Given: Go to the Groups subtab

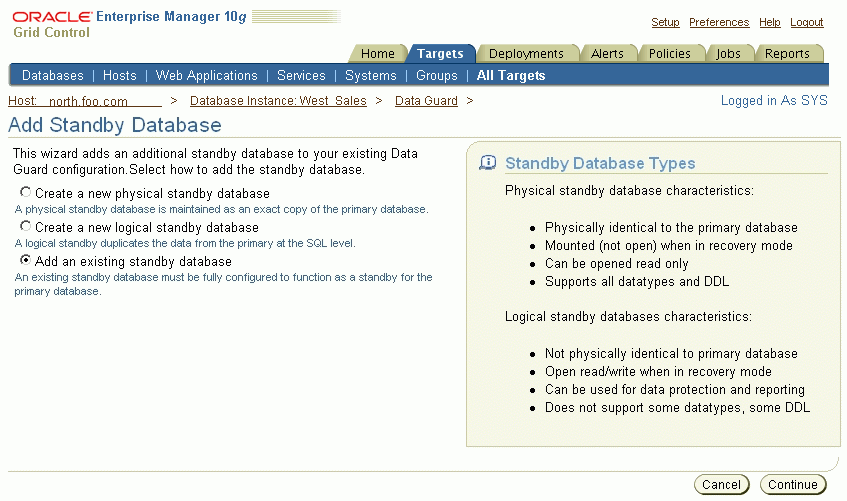Looking at the screenshot, I should click(x=436, y=75).
